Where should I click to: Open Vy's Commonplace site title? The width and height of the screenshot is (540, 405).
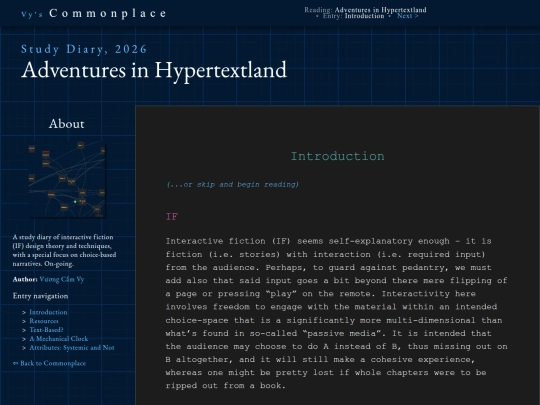(x=94, y=13)
